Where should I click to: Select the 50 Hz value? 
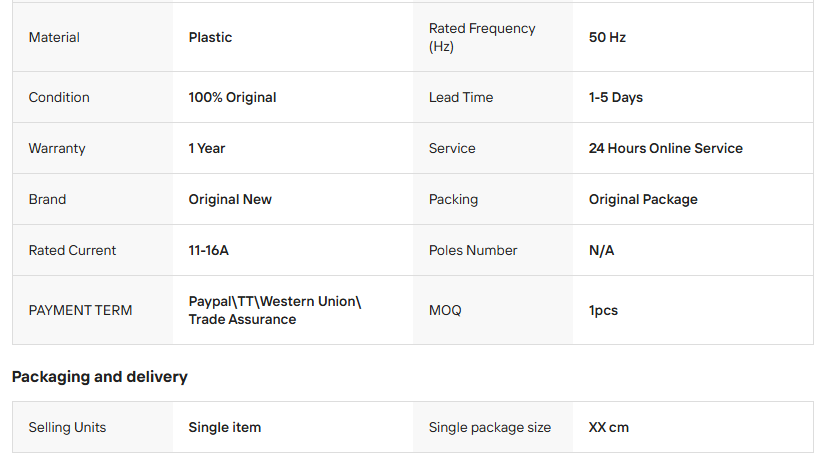point(607,37)
